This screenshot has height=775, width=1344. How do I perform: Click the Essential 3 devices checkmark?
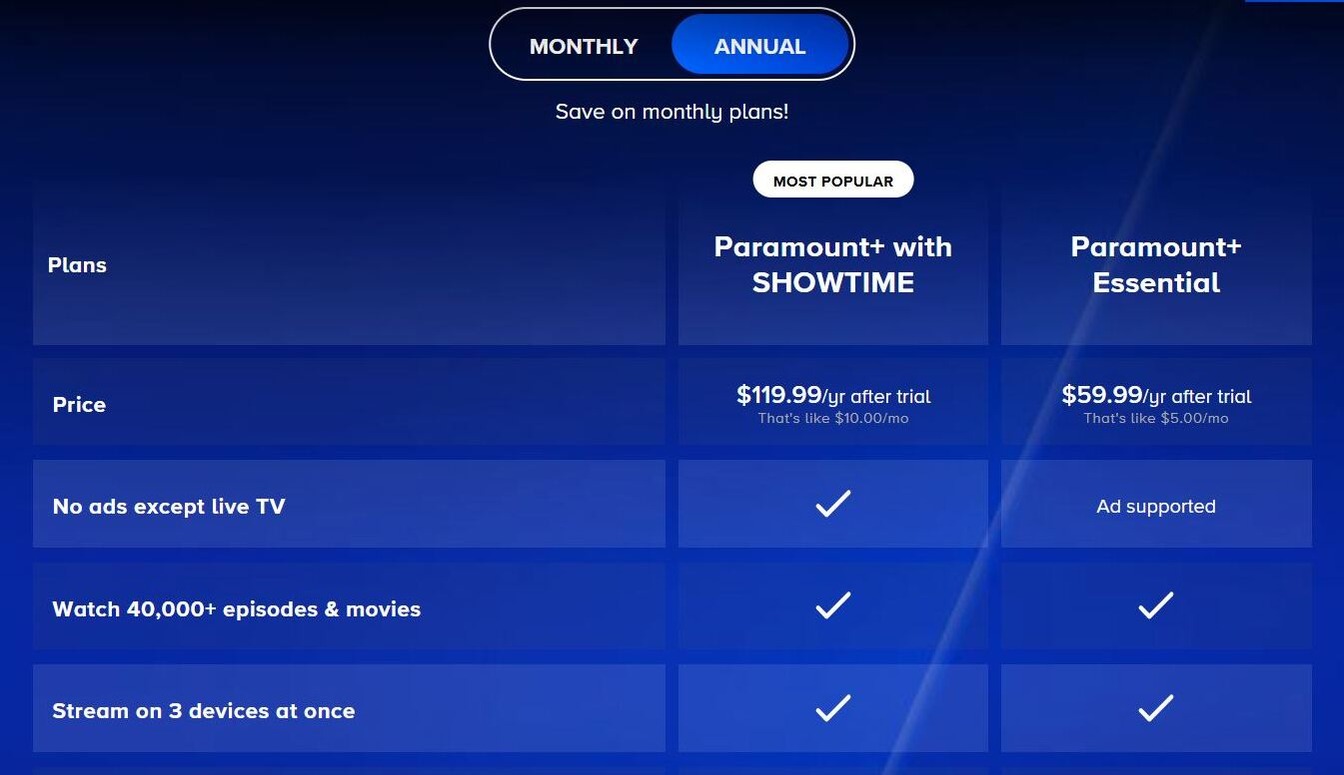1156,709
